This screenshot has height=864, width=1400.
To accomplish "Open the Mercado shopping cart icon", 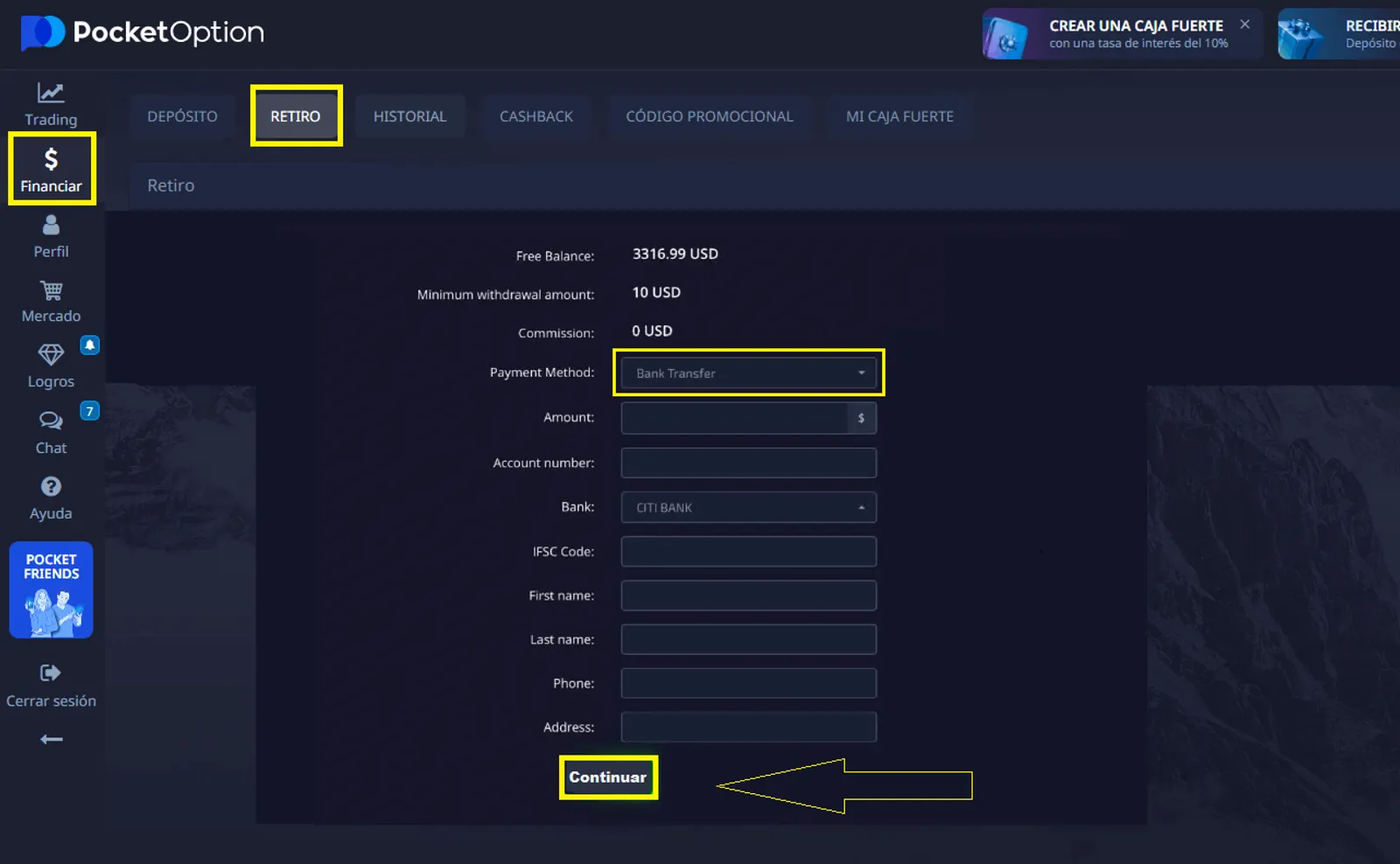I will coord(51,290).
